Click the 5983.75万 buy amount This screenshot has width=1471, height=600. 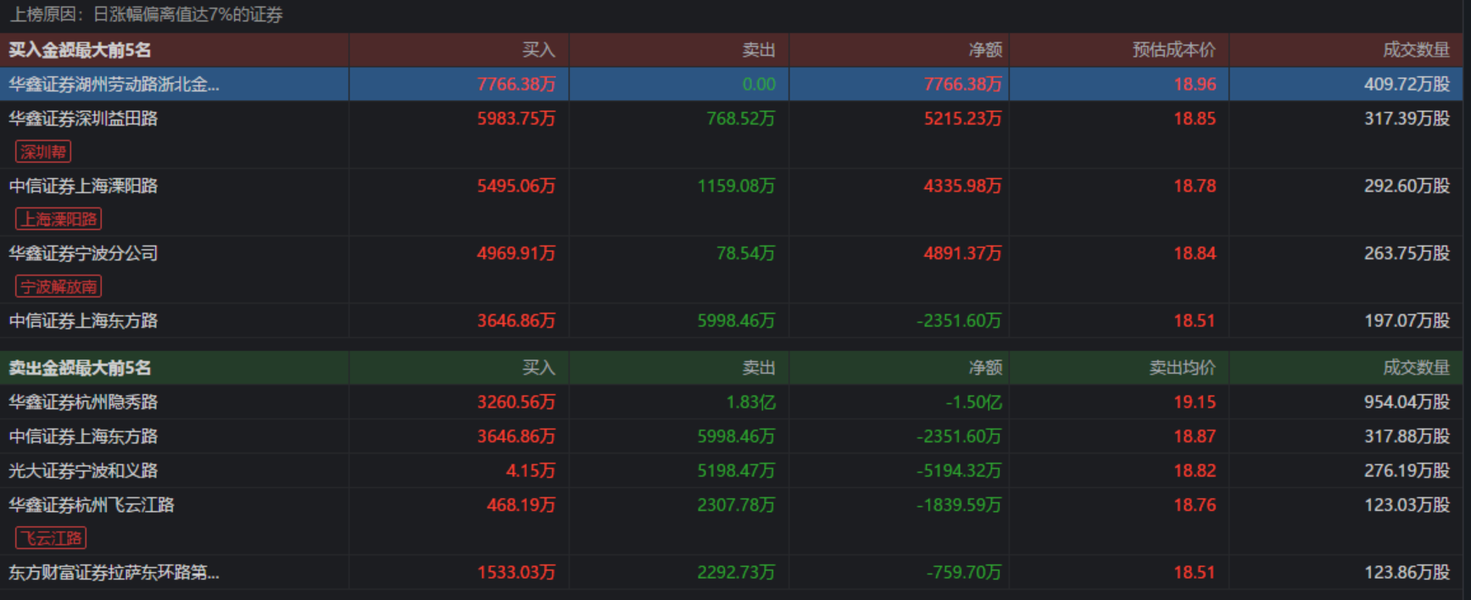(516, 119)
